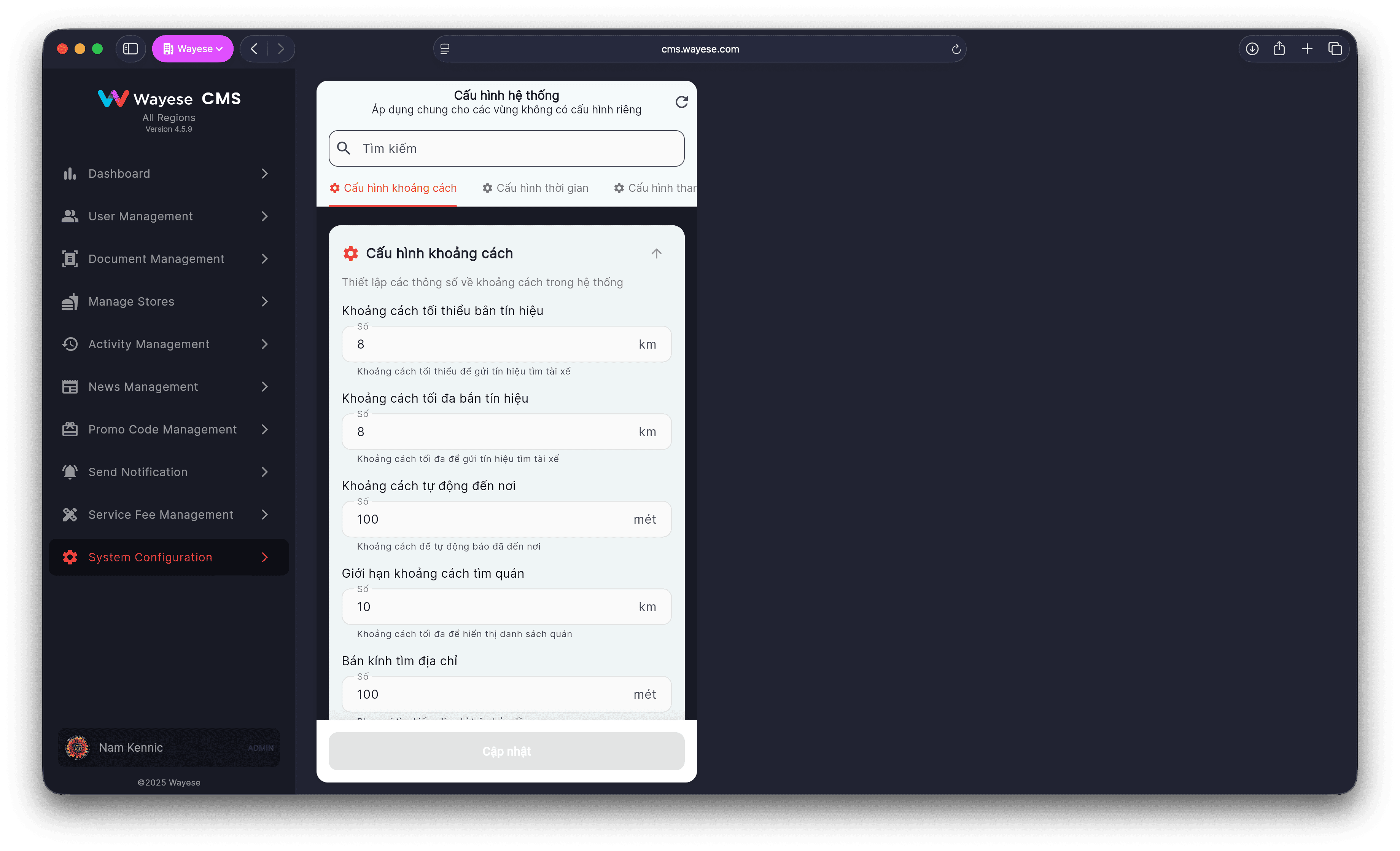Click the magnifier icon in Tìm kiếm box
The width and height of the screenshot is (1400, 851).
344,148
